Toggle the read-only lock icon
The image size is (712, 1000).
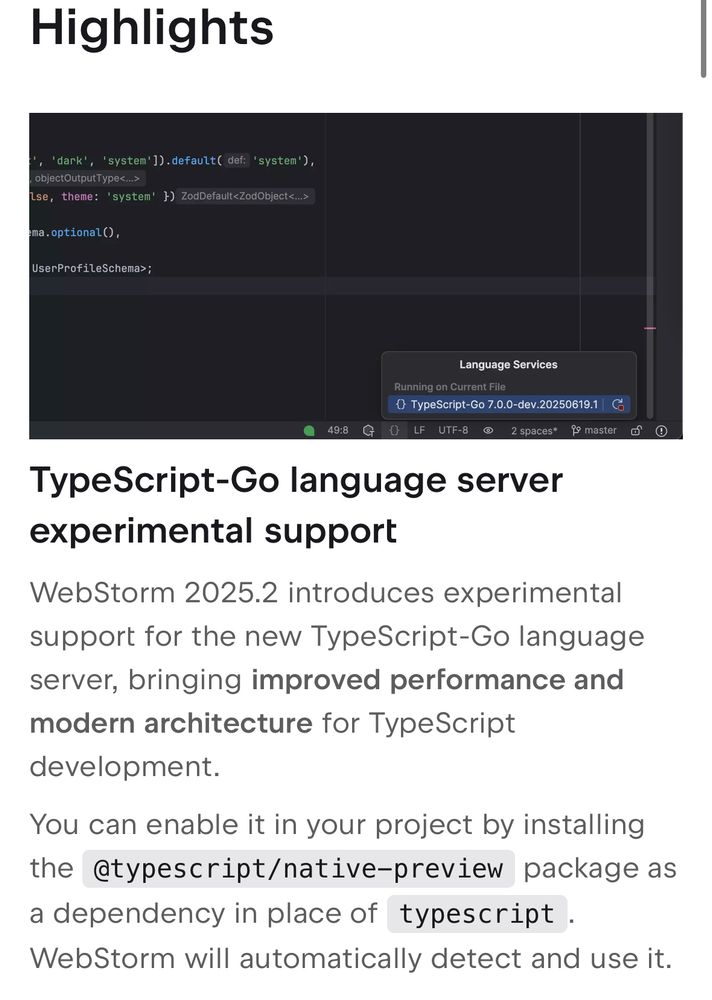coord(635,430)
